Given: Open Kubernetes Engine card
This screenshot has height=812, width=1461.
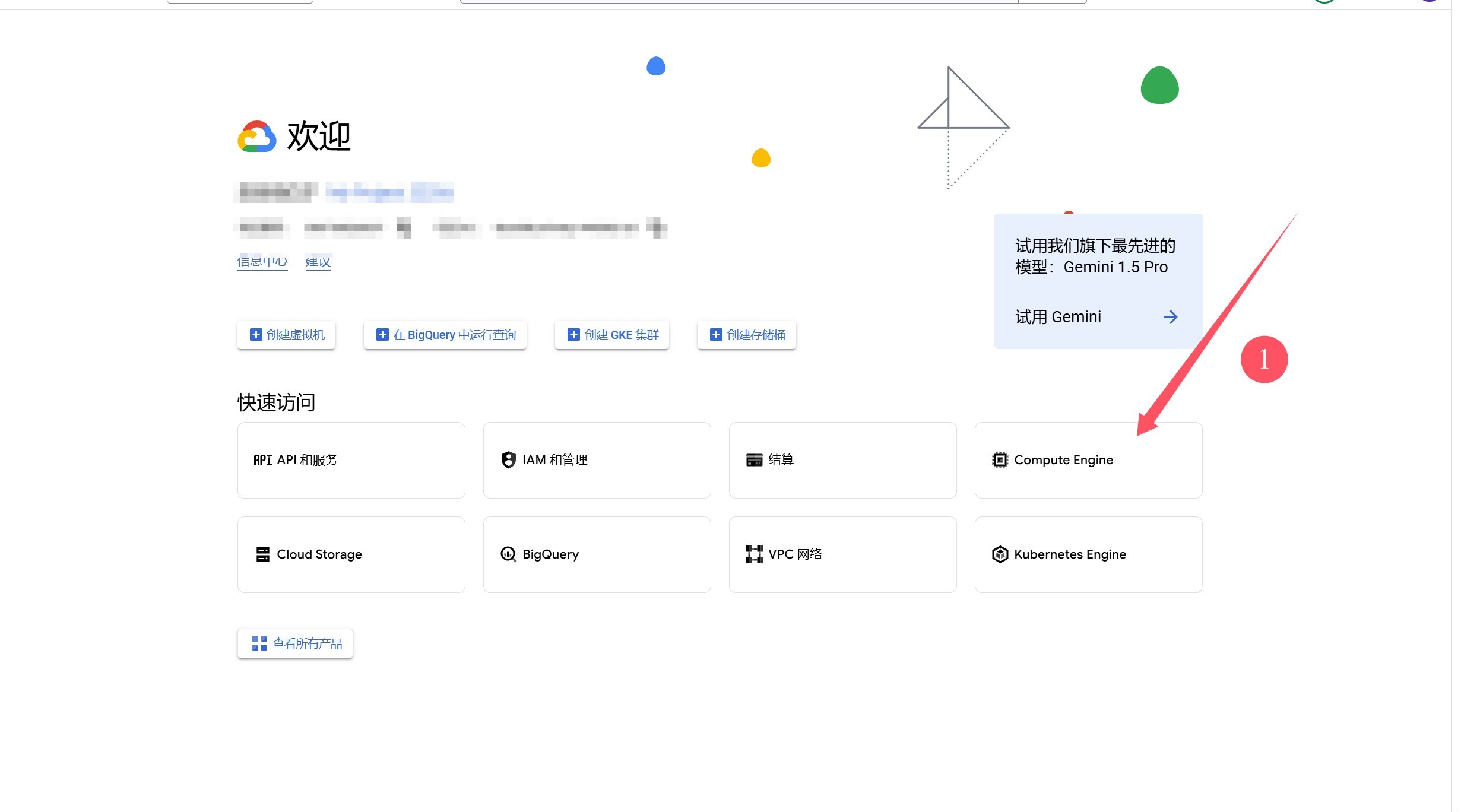Looking at the screenshot, I should (x=1088, y=554).
